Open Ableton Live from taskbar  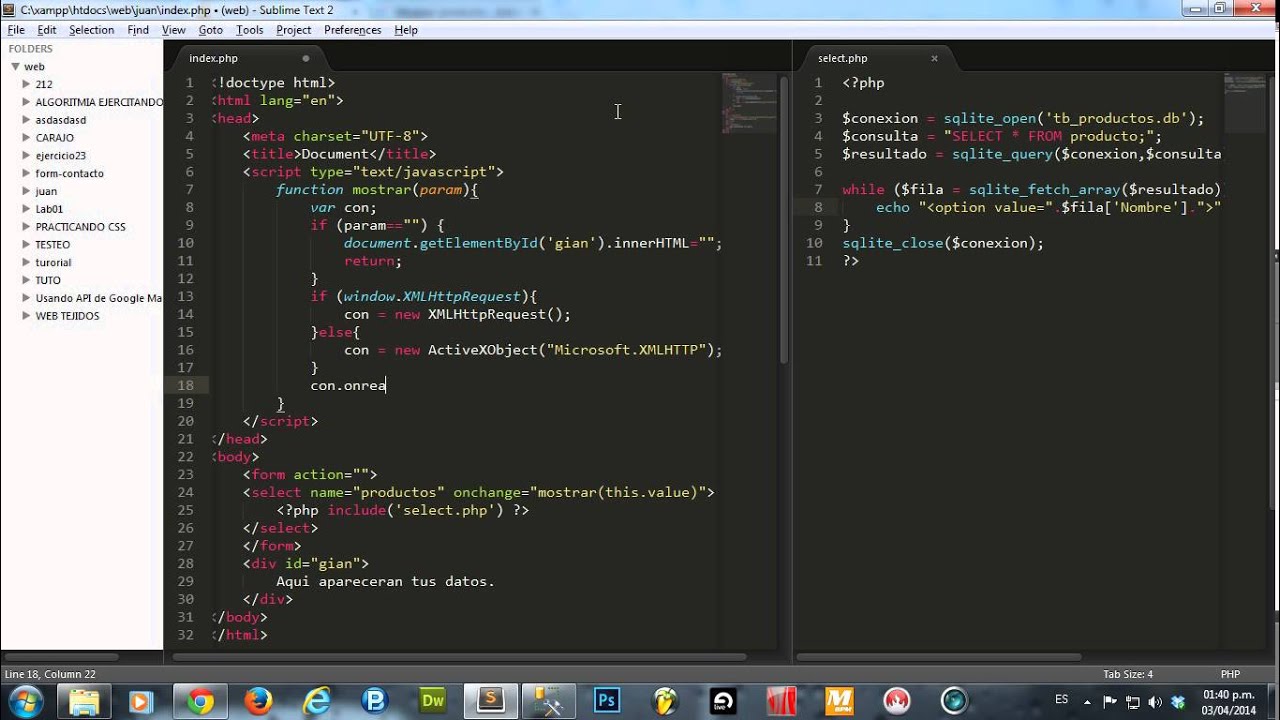[x=723, y=700]
